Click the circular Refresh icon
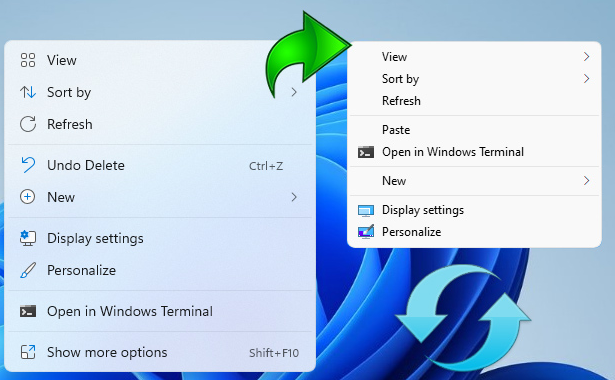The height and width of the screenshot is (380, 615). [x=28, y=124]
